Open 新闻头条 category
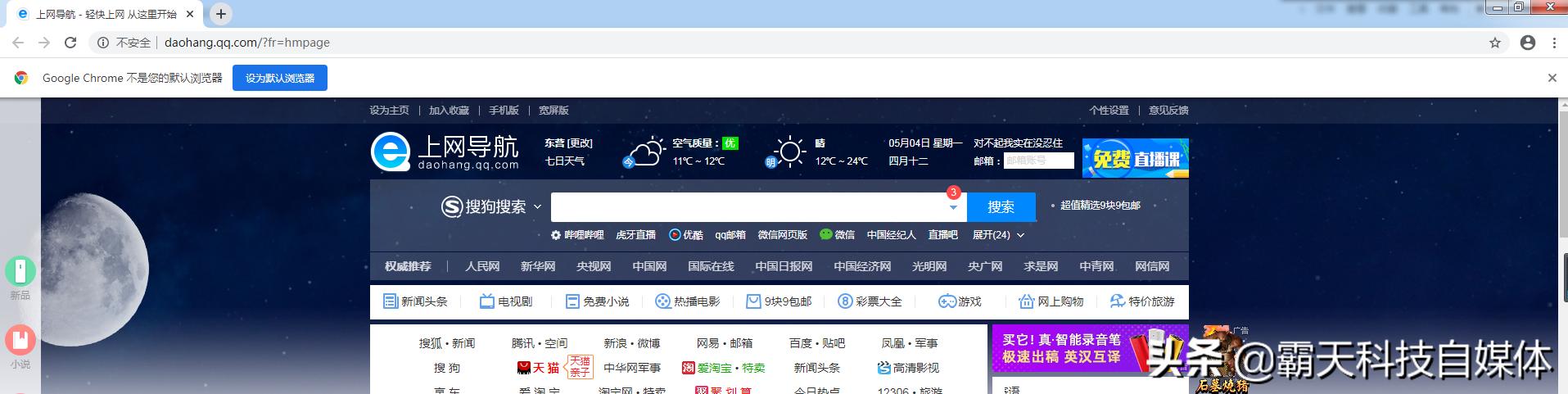Image resolution: width=1568 pixels, height=394 pixels. coord(415,301)
